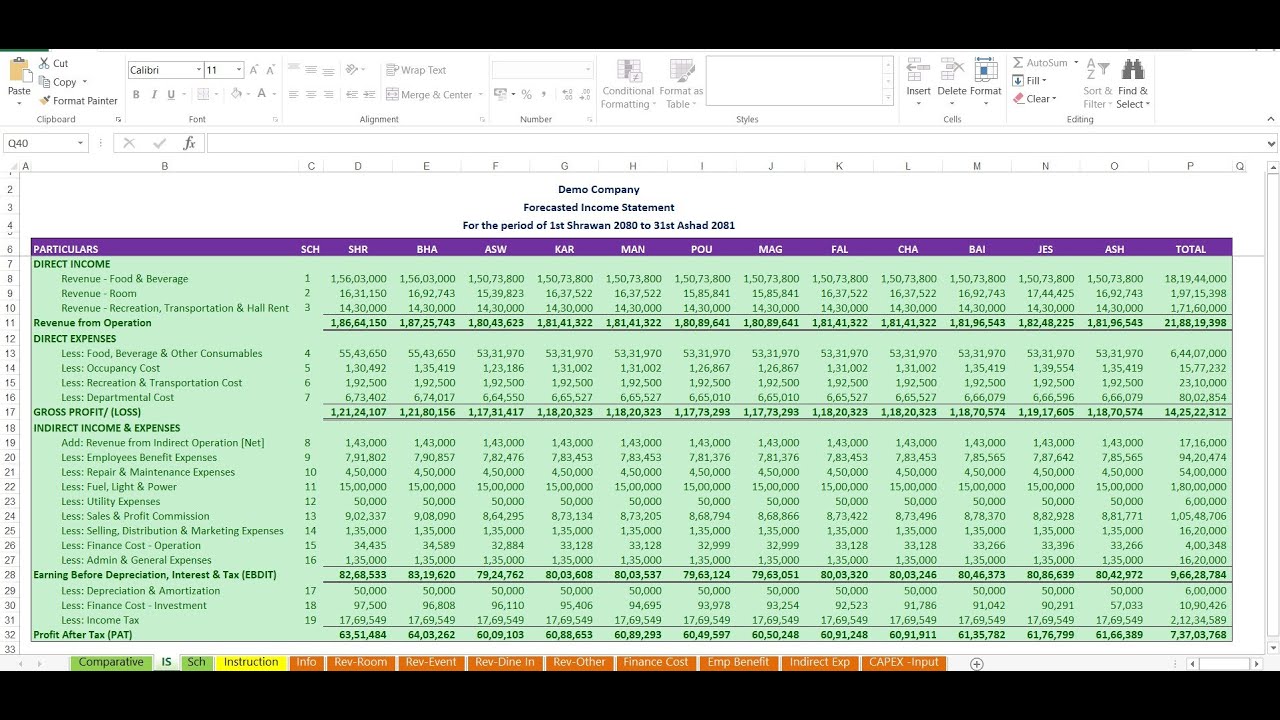Screen dimensions: 1280x720
Task: Toggle Bold formatting
Action: coord(136,95)
